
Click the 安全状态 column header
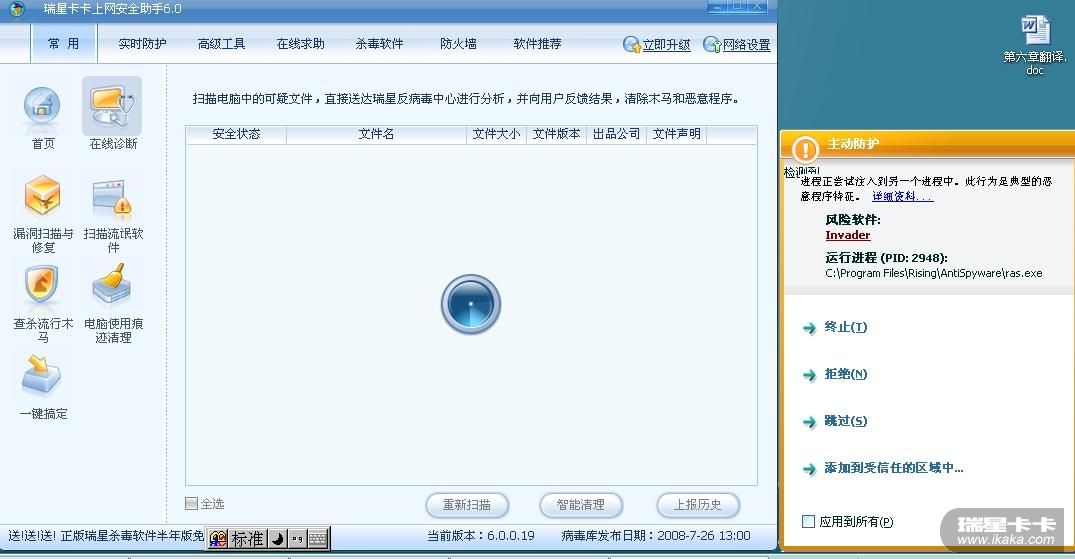pyautogui.click(x=237, y=134)
